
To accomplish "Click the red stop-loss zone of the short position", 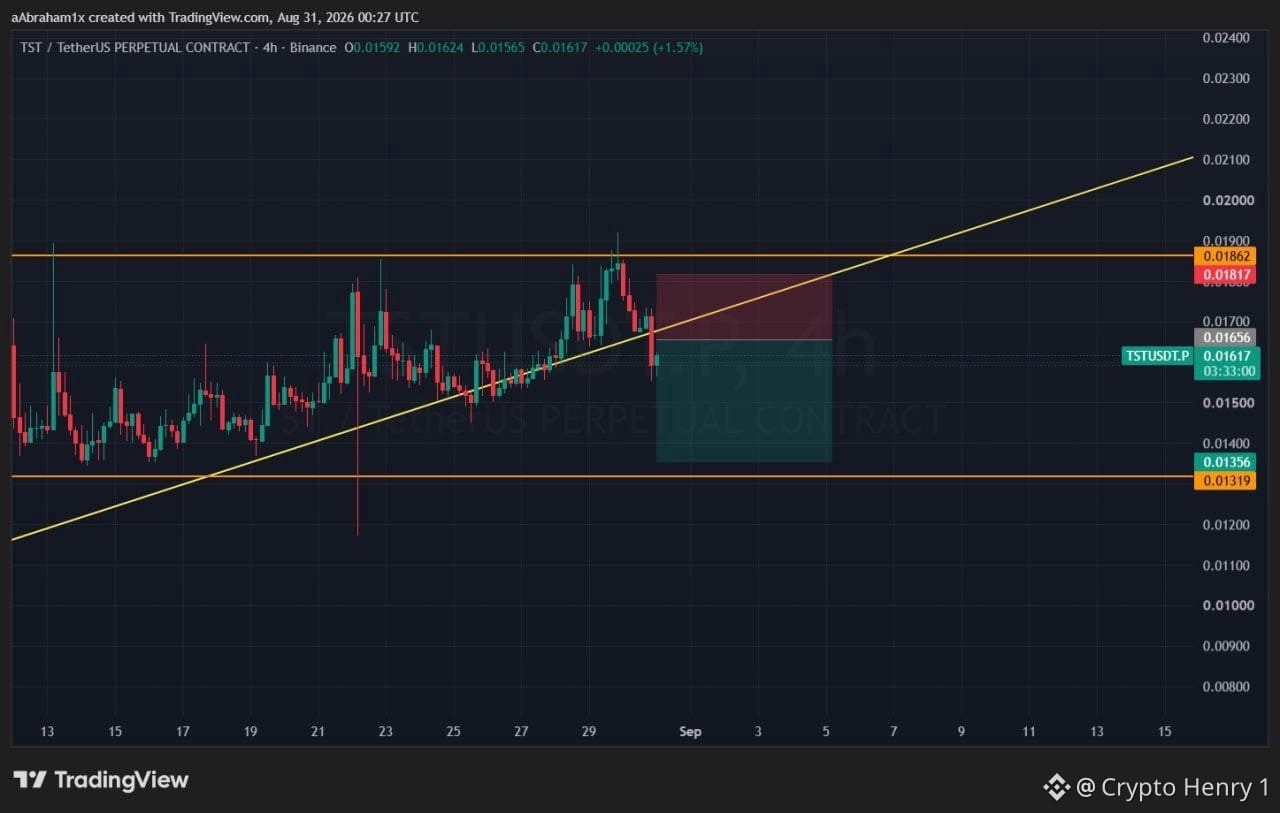I will 744,307.
